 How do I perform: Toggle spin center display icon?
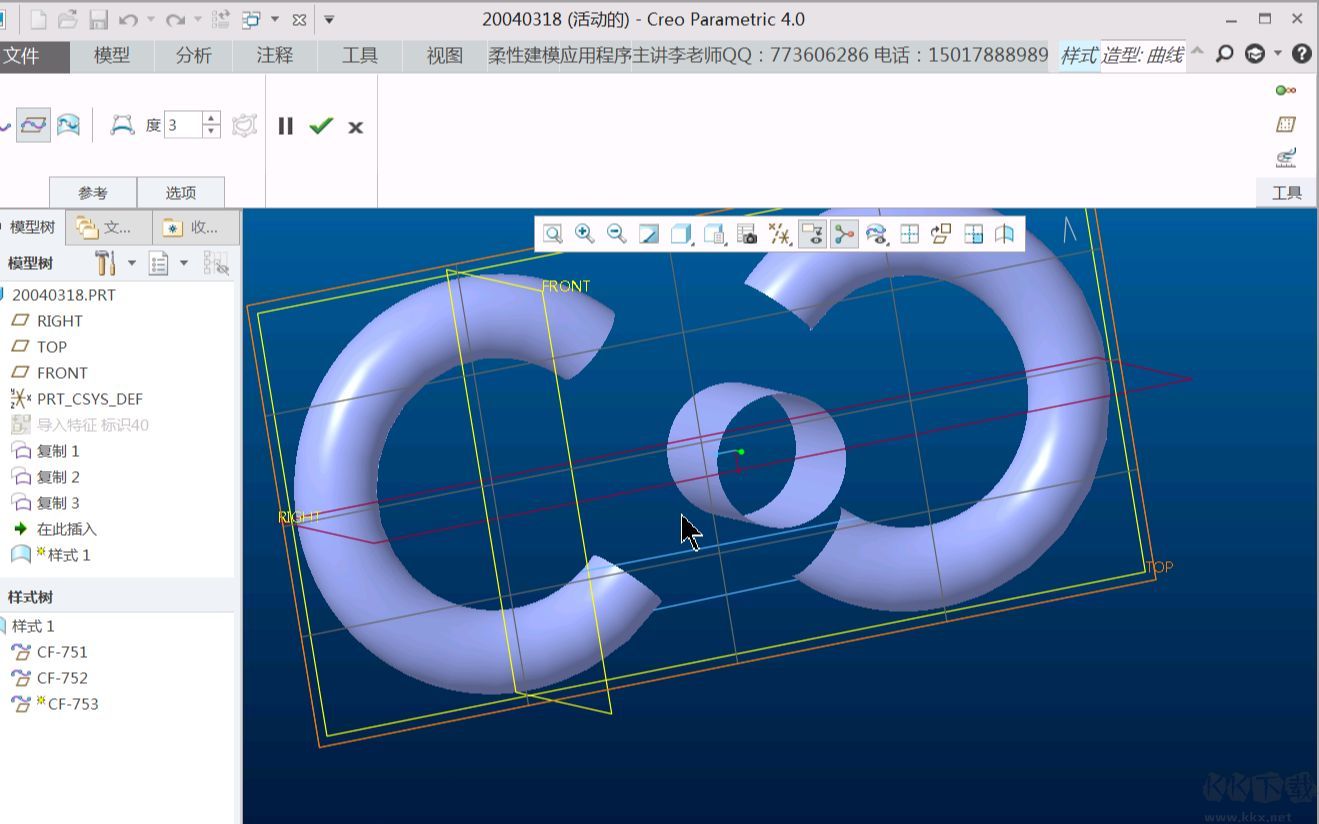coord(844,234)
